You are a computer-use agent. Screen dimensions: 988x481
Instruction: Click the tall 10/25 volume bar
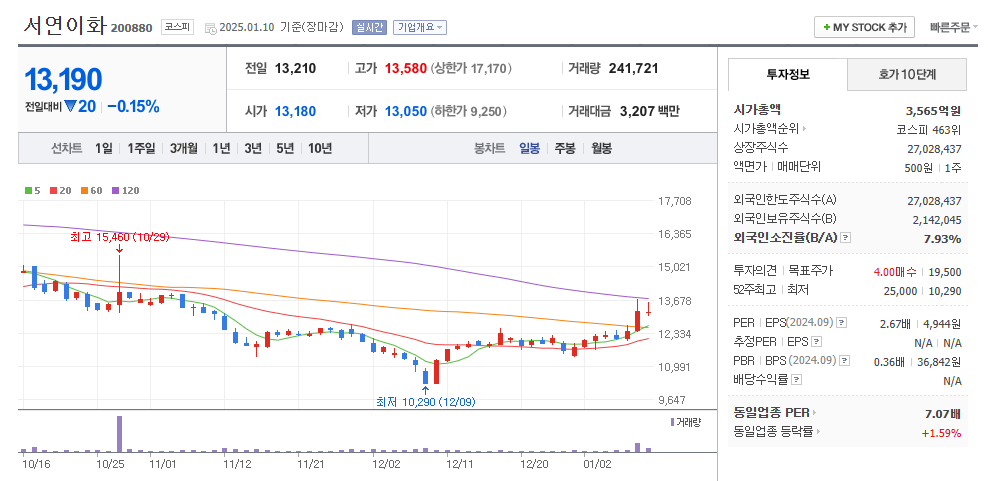[120, 434]
